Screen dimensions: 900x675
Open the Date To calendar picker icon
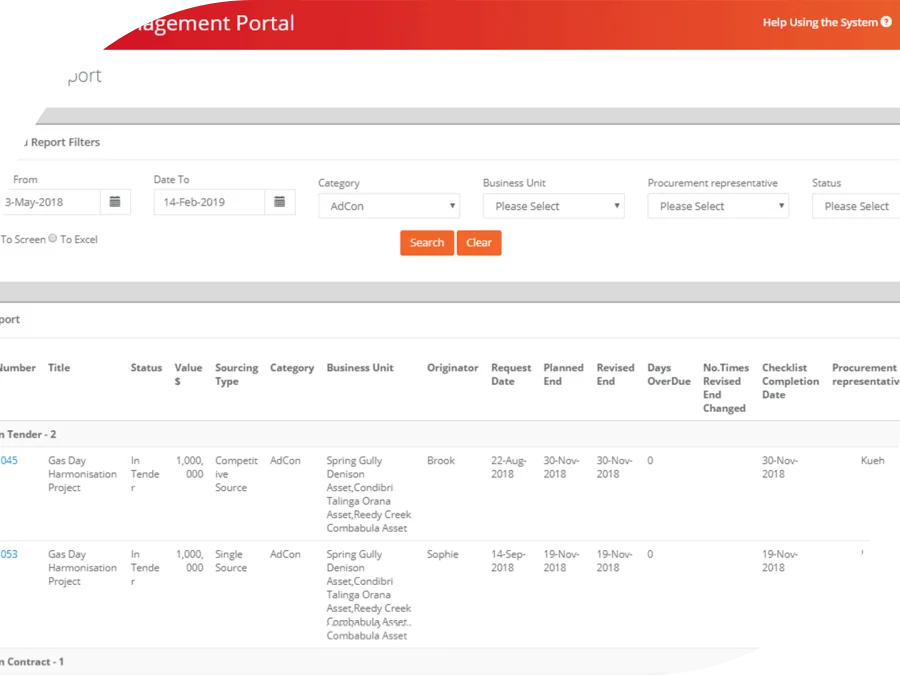pos(280,202)
